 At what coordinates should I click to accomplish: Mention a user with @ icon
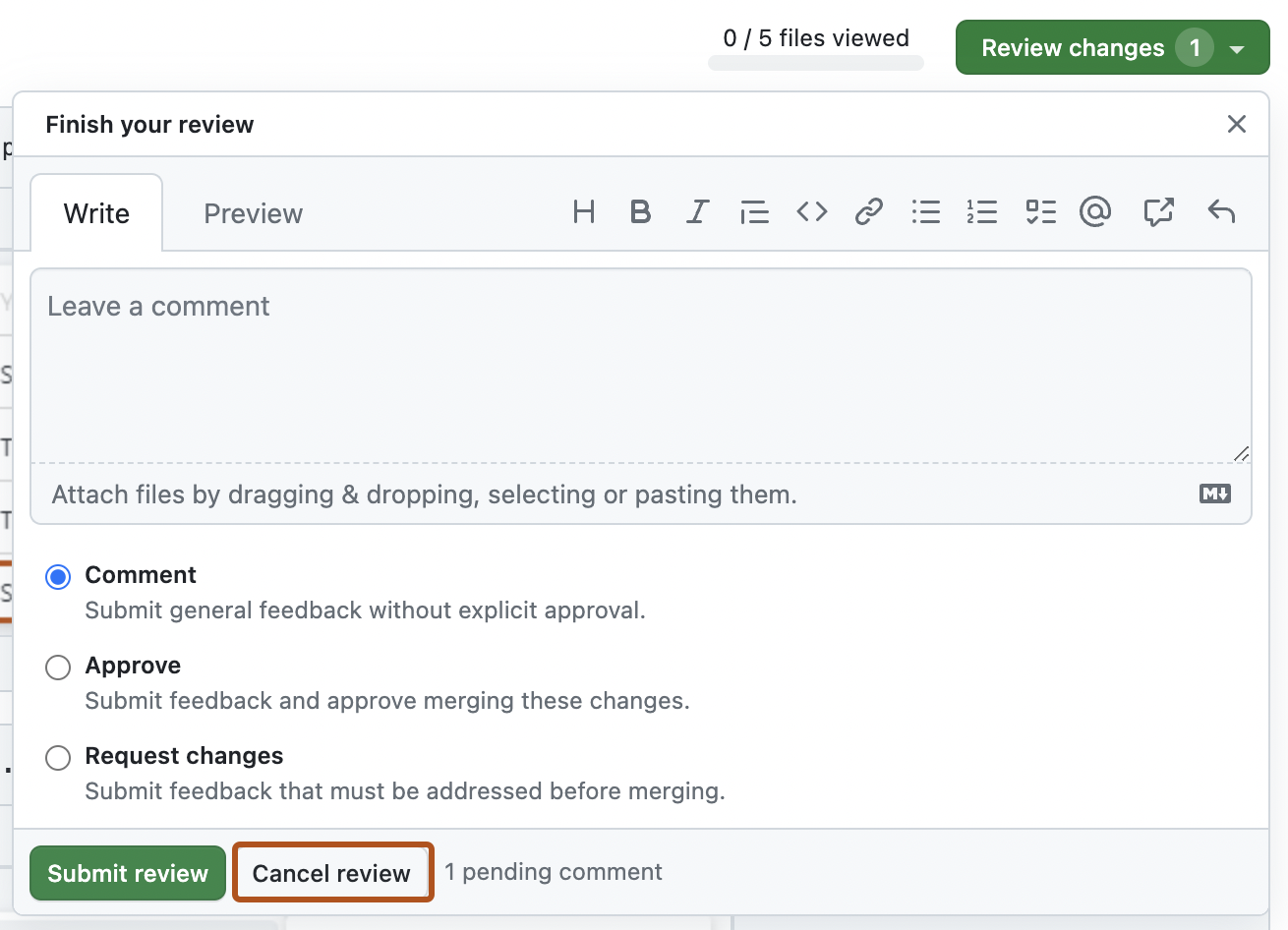(1095, 211)
